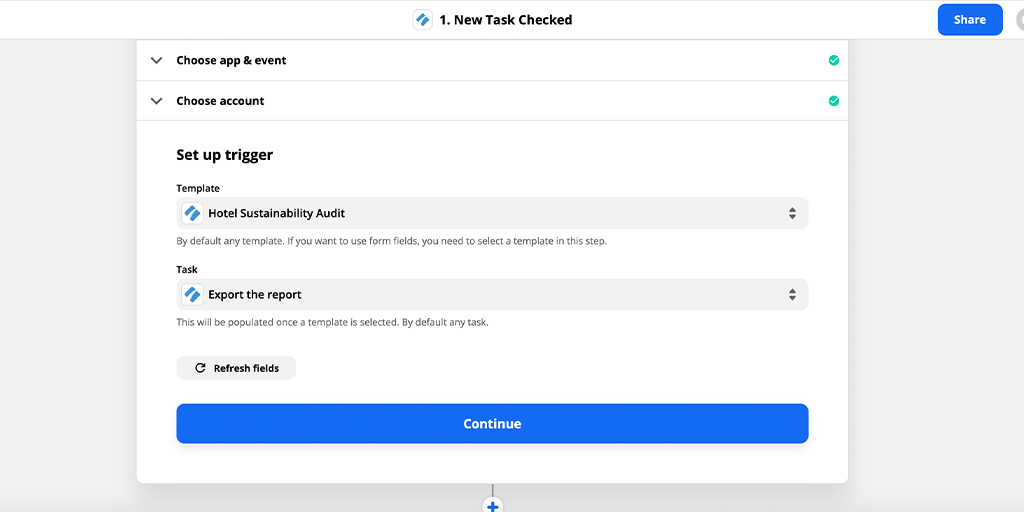This screenshot has width=1024, height=512.
Task: Click the app icon inside the Task field
Action: coord(192,295)
